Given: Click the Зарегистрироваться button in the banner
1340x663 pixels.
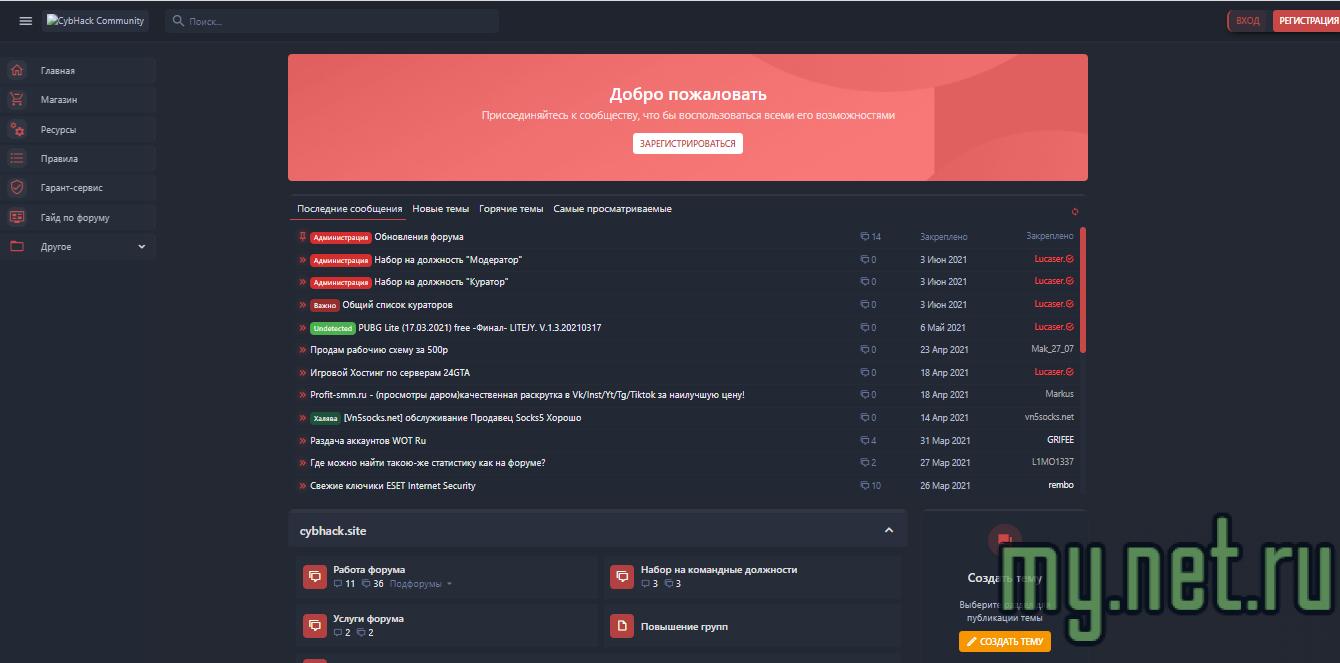Looking at the screenshot, I should coord(687,143).
